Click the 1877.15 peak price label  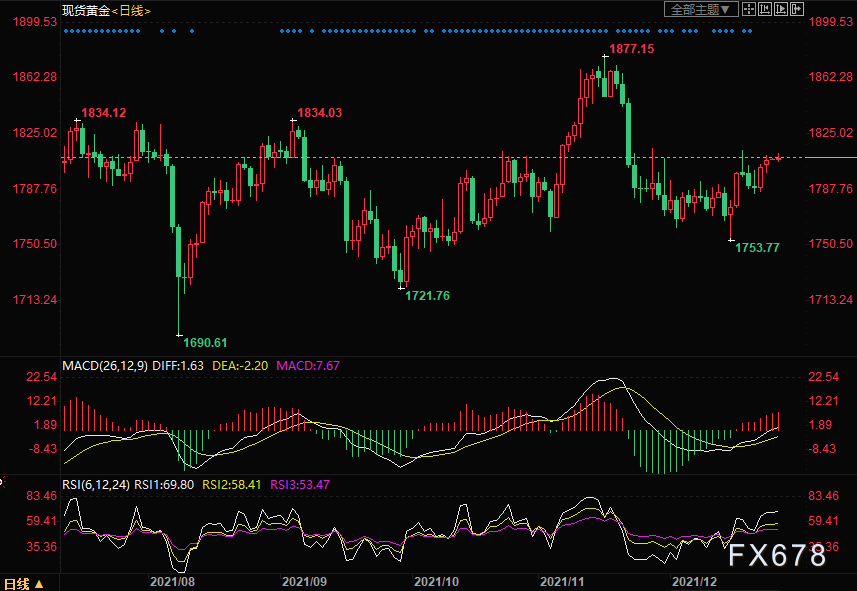click(631, 49)
